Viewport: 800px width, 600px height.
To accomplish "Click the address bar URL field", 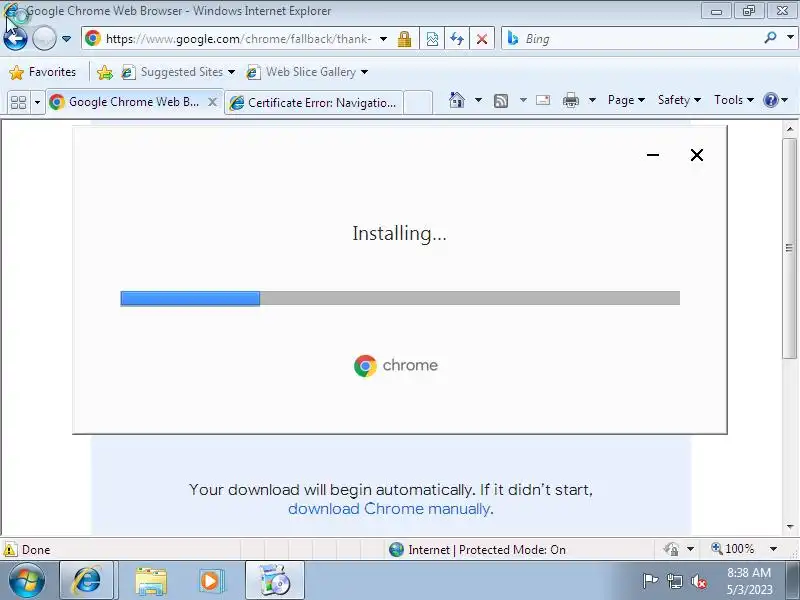I will click(x=238, y=39).
